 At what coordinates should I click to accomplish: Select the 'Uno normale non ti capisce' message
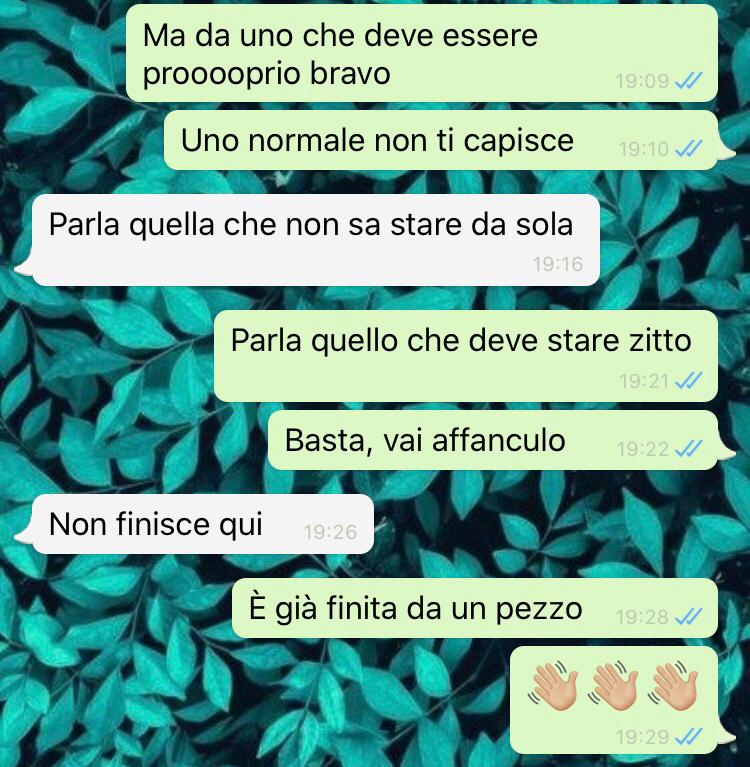441,140
